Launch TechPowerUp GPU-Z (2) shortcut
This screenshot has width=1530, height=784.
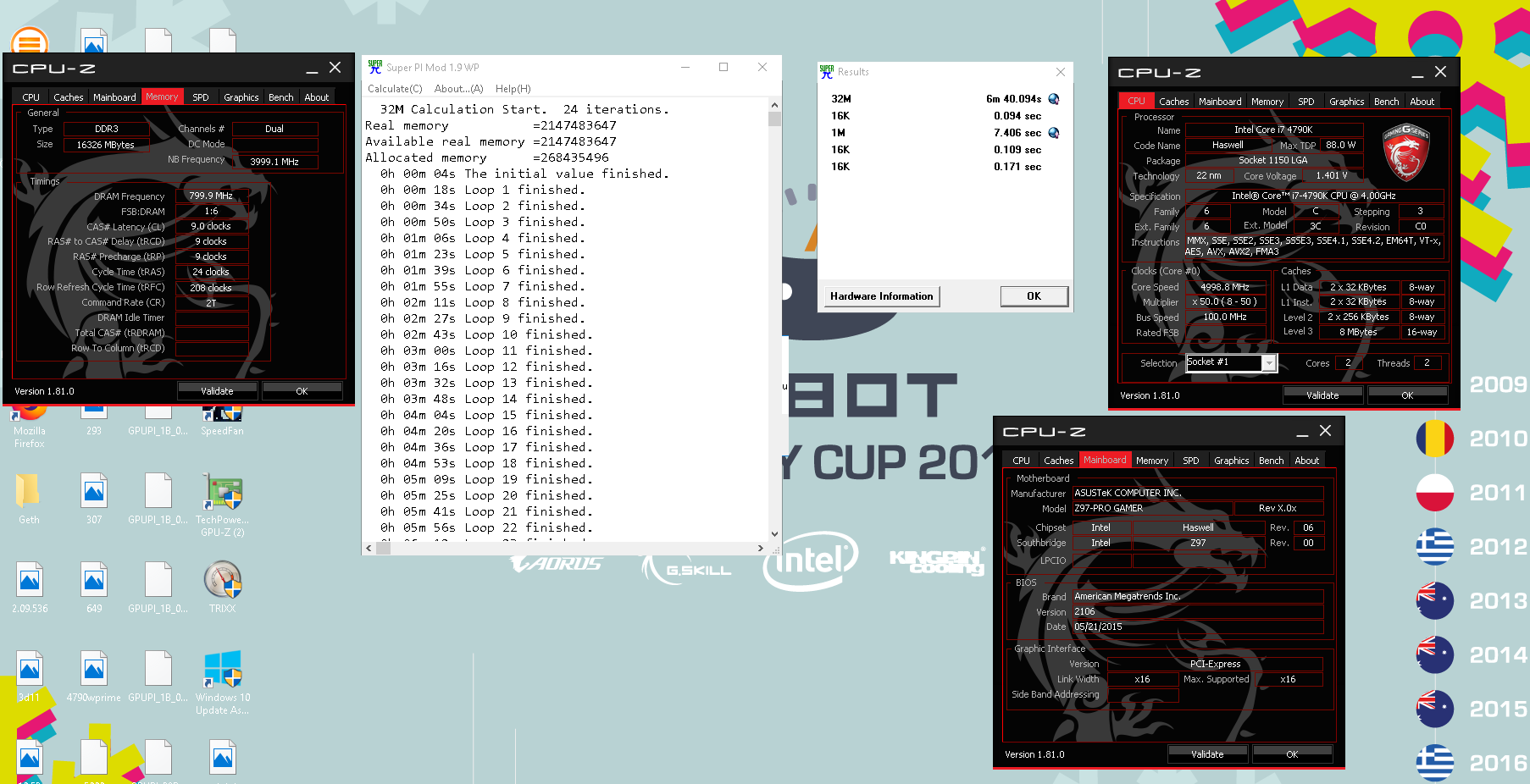(223, 505)
